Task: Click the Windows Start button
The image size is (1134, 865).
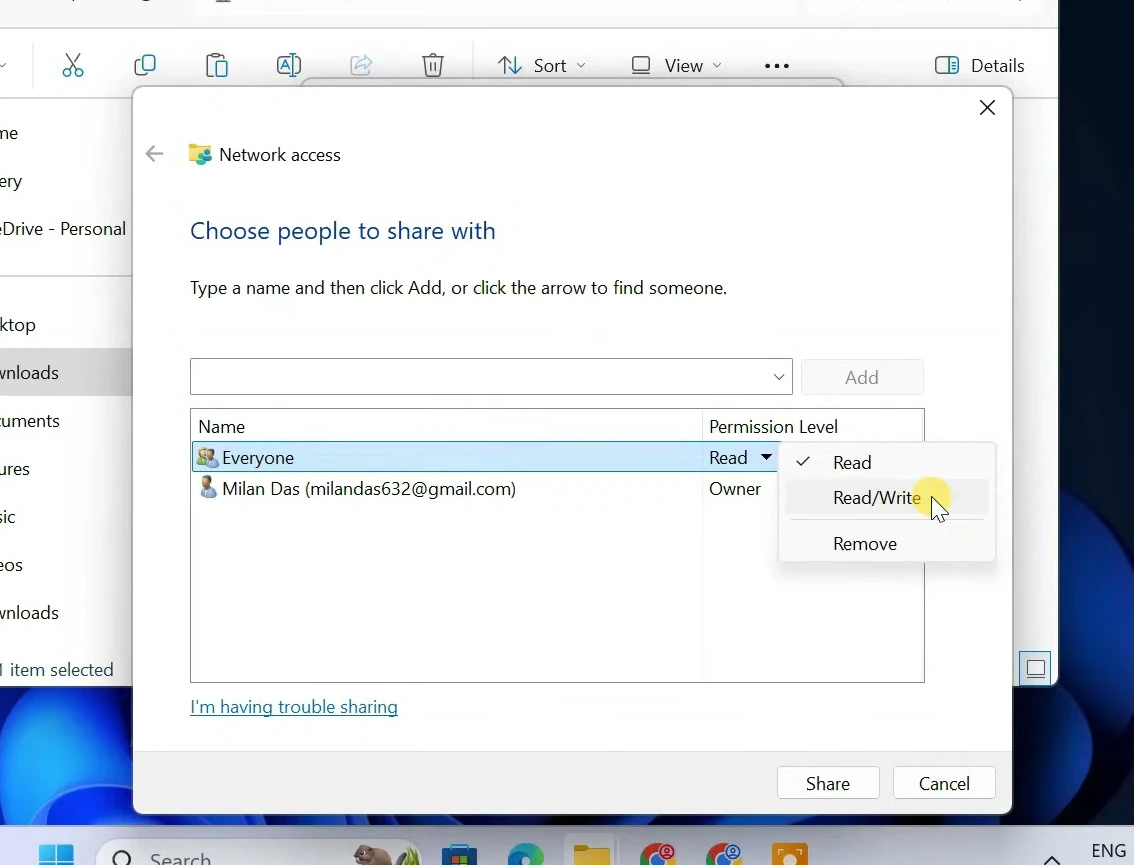Action: 56,854
